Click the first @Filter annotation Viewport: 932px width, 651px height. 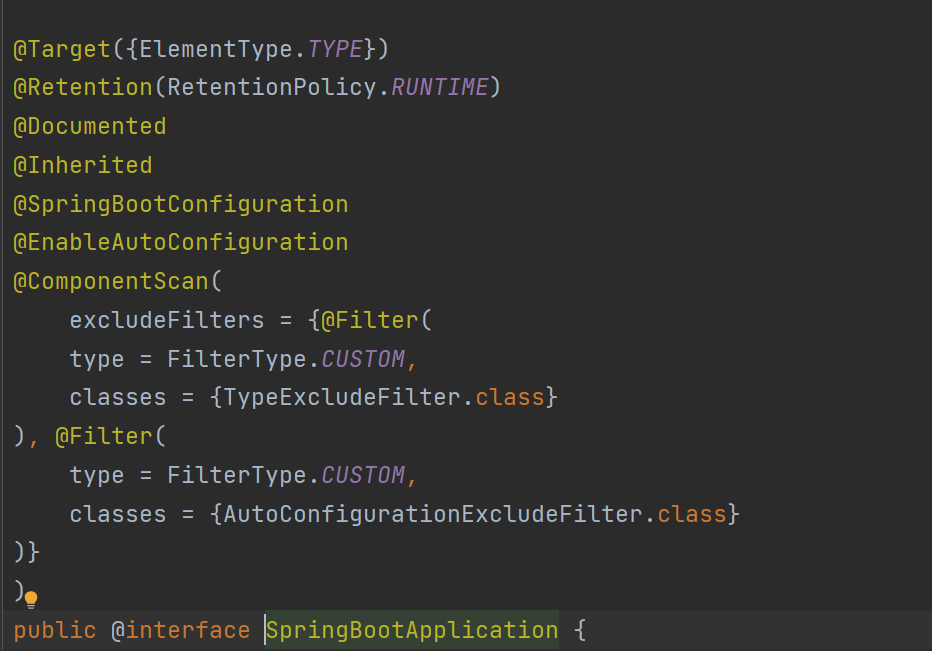coord(370,320)
